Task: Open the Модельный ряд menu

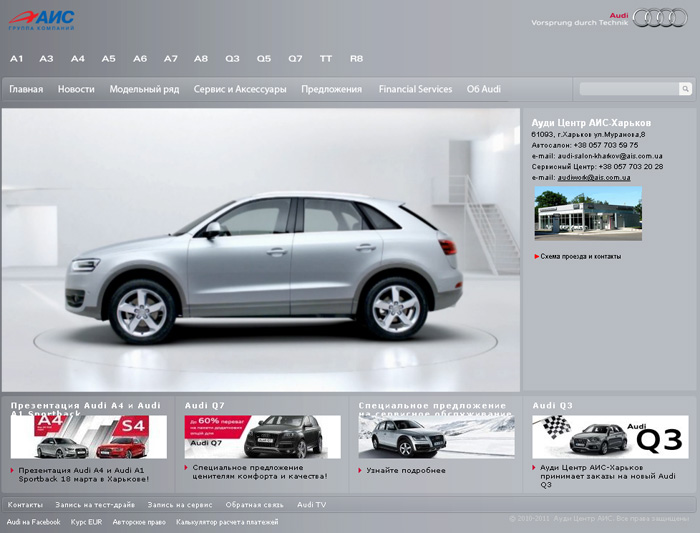Action: tap(144, 89)
